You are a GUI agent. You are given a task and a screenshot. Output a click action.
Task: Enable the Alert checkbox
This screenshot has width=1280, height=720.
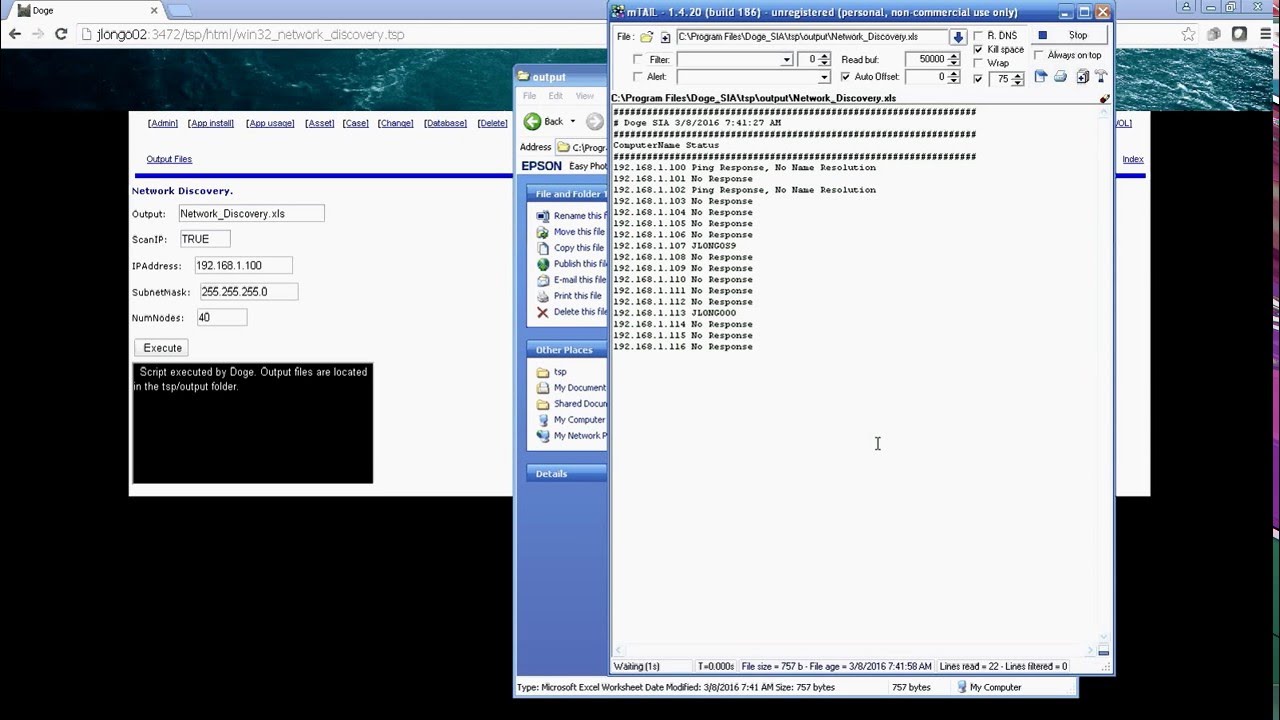[x=638, y=77]
